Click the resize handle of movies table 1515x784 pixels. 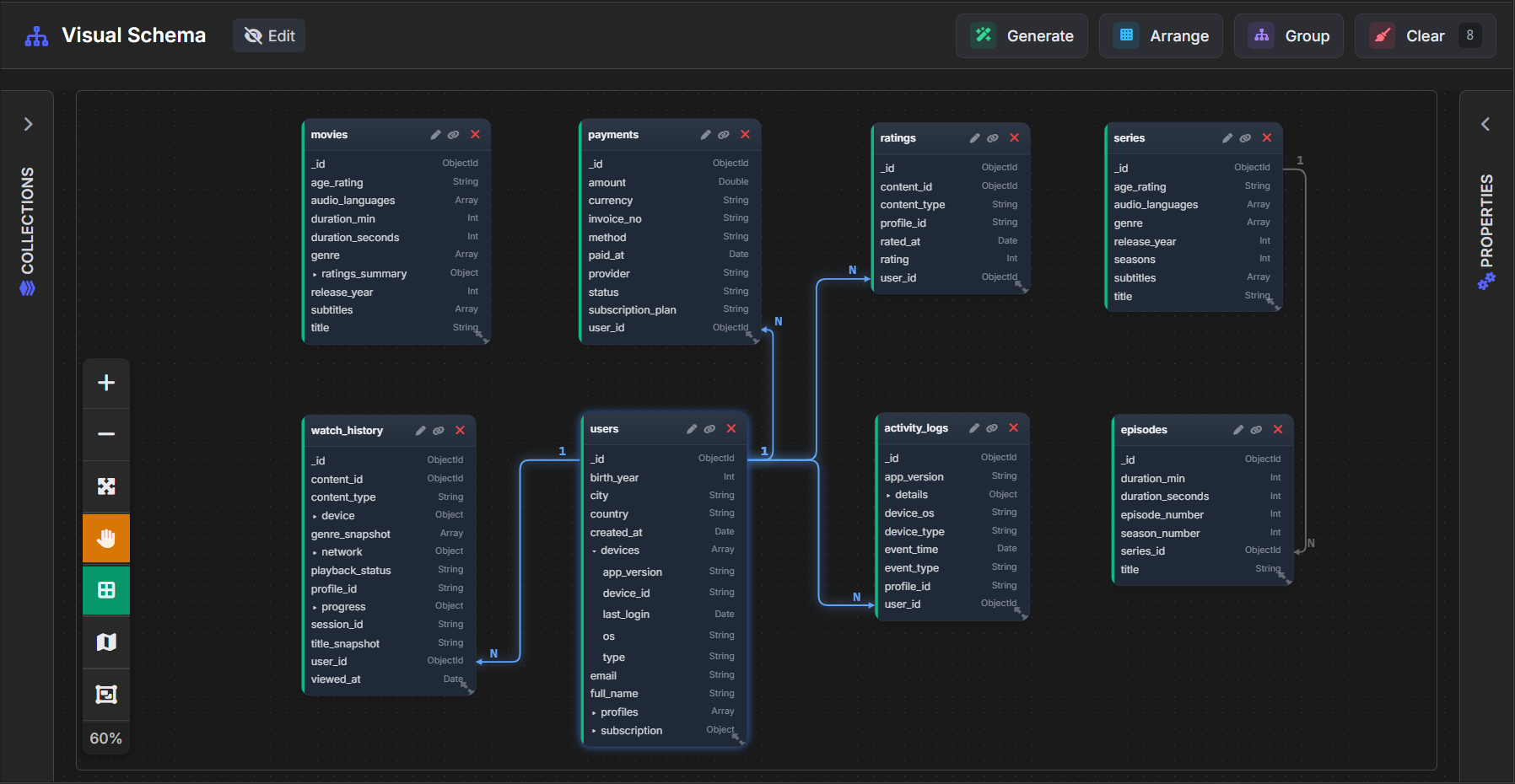point(483,338)
